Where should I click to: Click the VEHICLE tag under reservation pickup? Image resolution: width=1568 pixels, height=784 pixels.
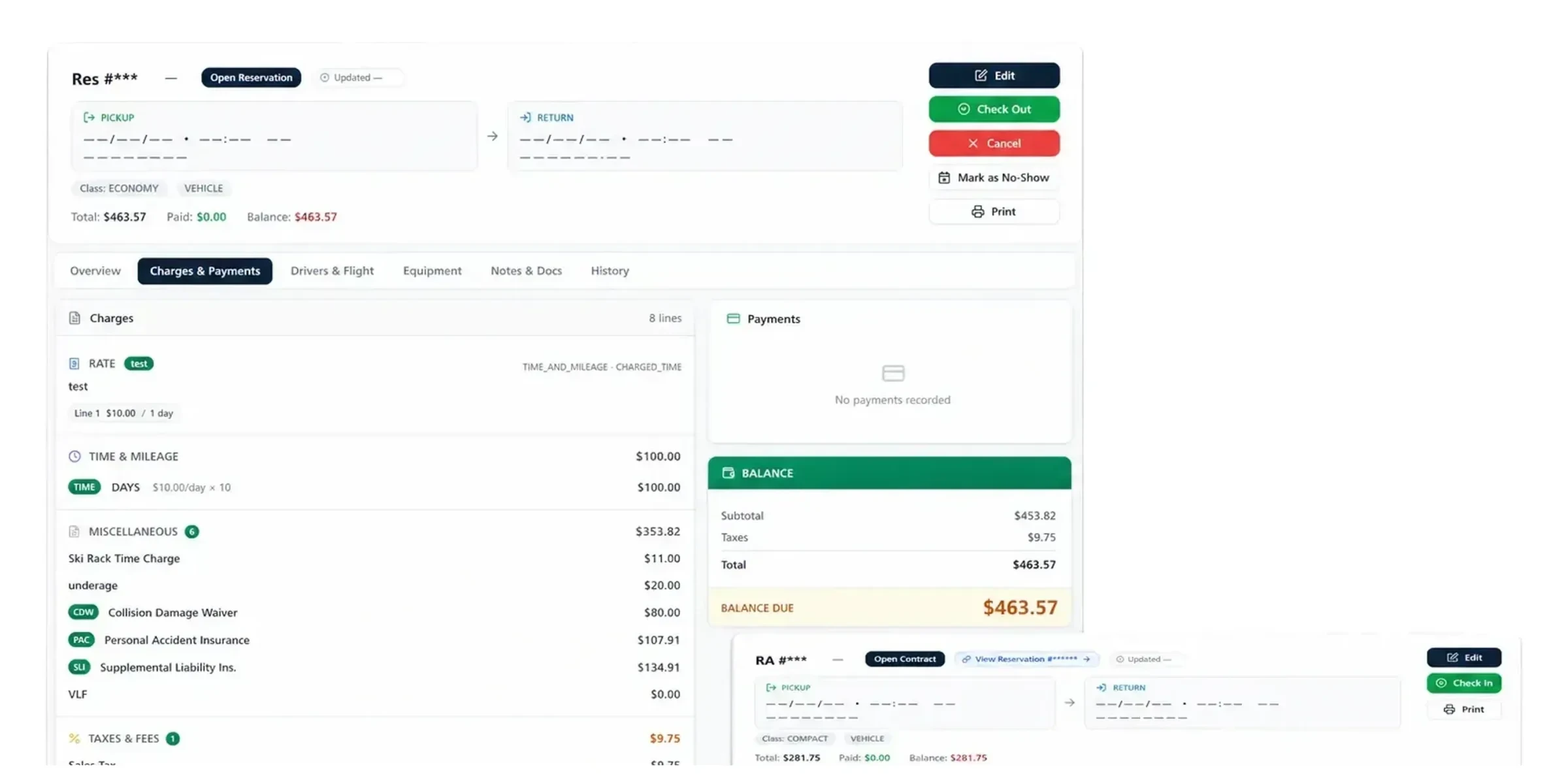203,188
